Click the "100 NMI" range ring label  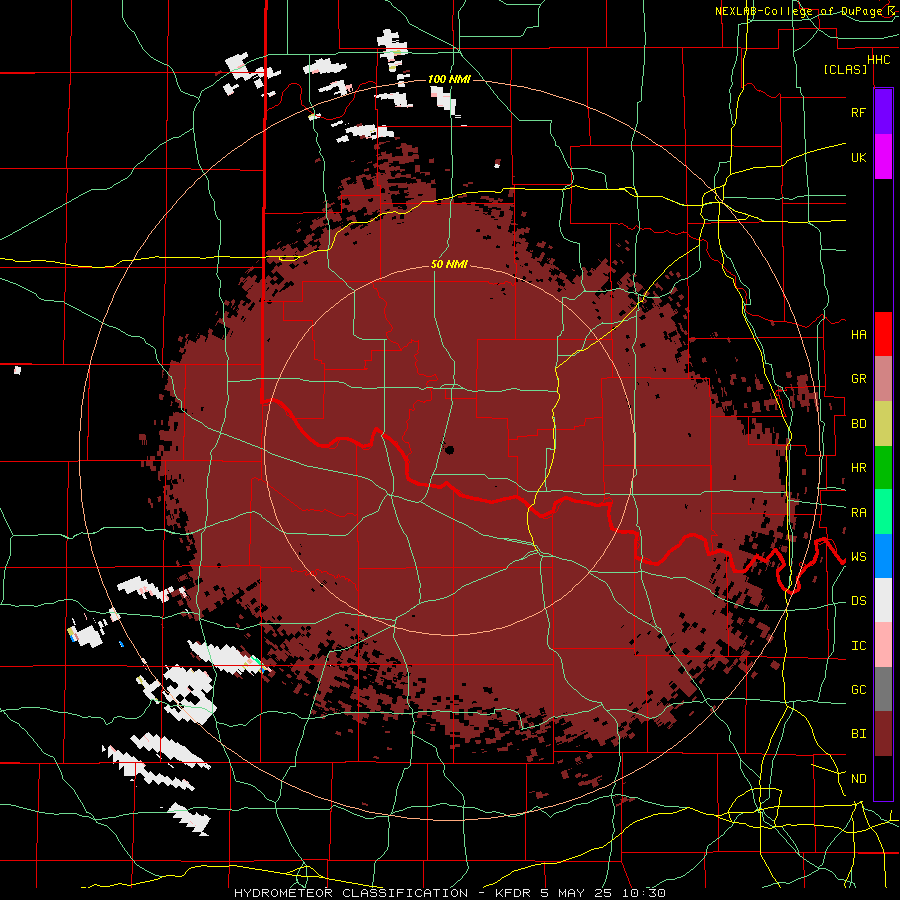point(449,79)
